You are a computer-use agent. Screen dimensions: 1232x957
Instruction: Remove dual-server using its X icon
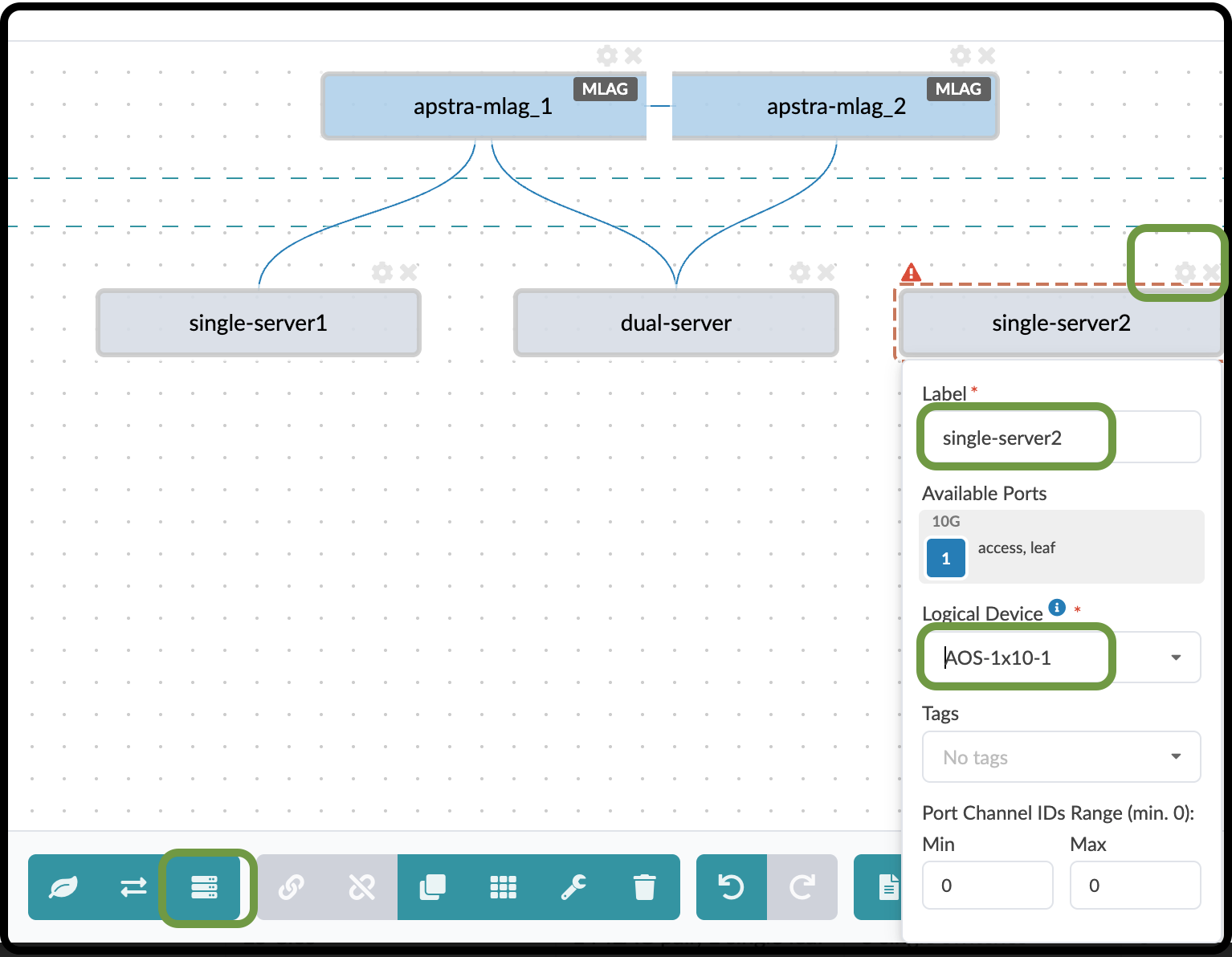point(826,272)
